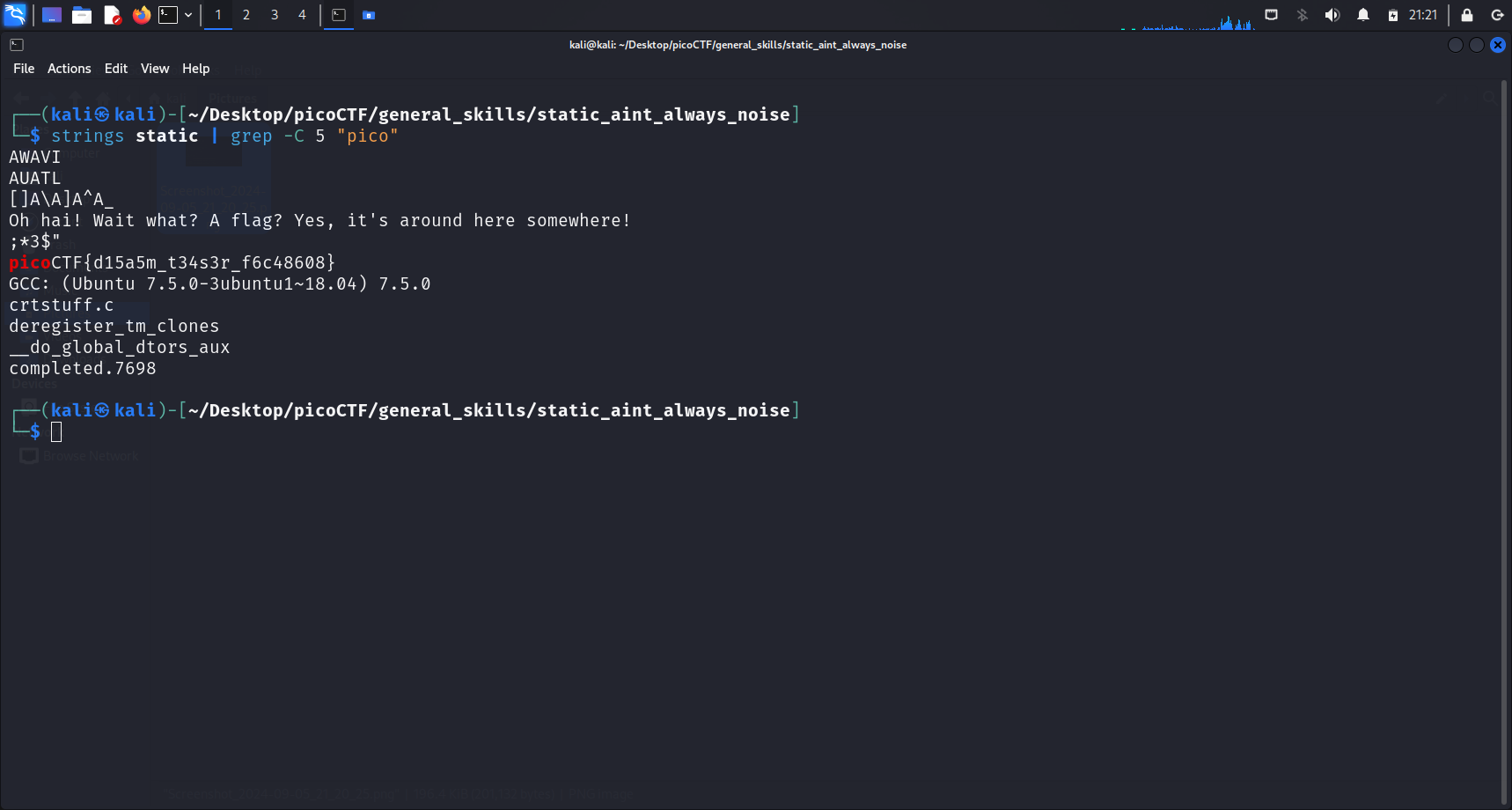Expand the terminal launcher dropdown arrow
Image resolution: width=1512 pixels, height=810 pixels.
[x=188, y=15]
